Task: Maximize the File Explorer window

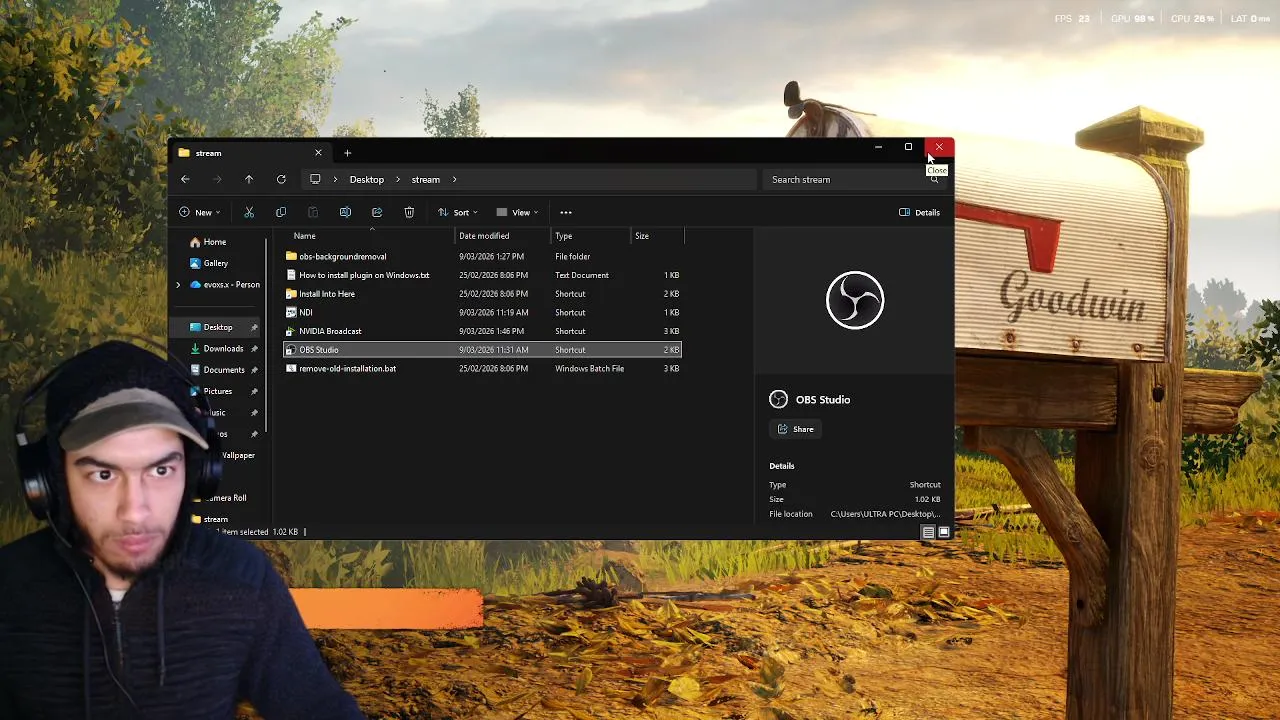Action: pos(908,148)
